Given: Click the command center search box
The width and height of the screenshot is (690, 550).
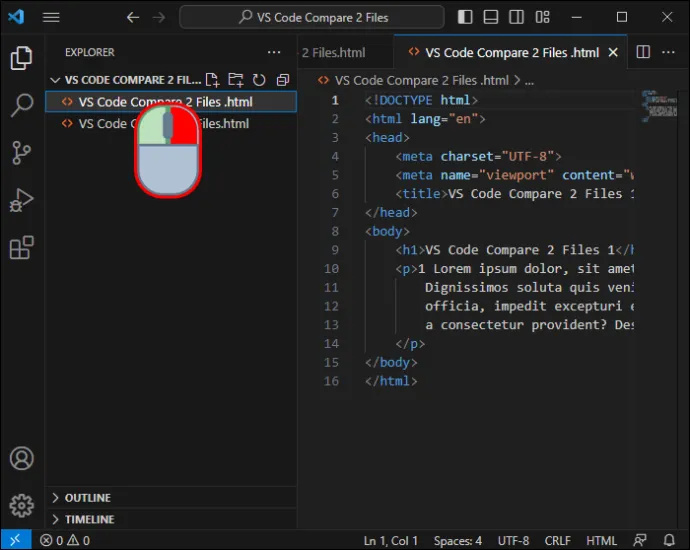Looking at the screenshot, I should coord(312,17).
